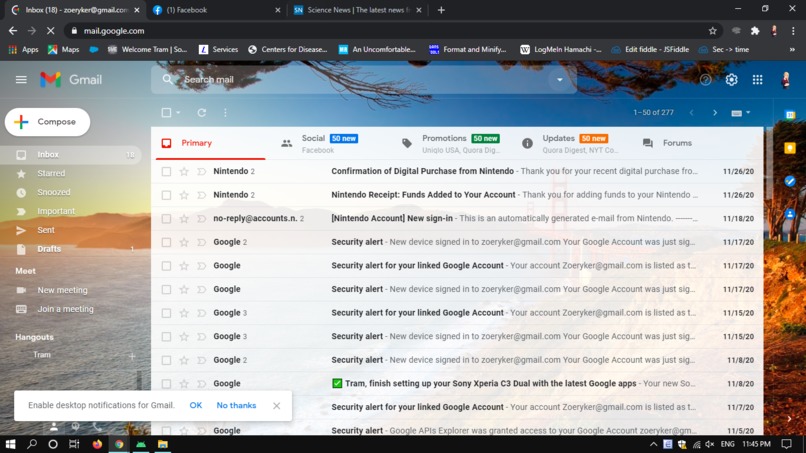
Task: Refresh the inbox with the refresh icon
Action: click(x=202, y=113)
